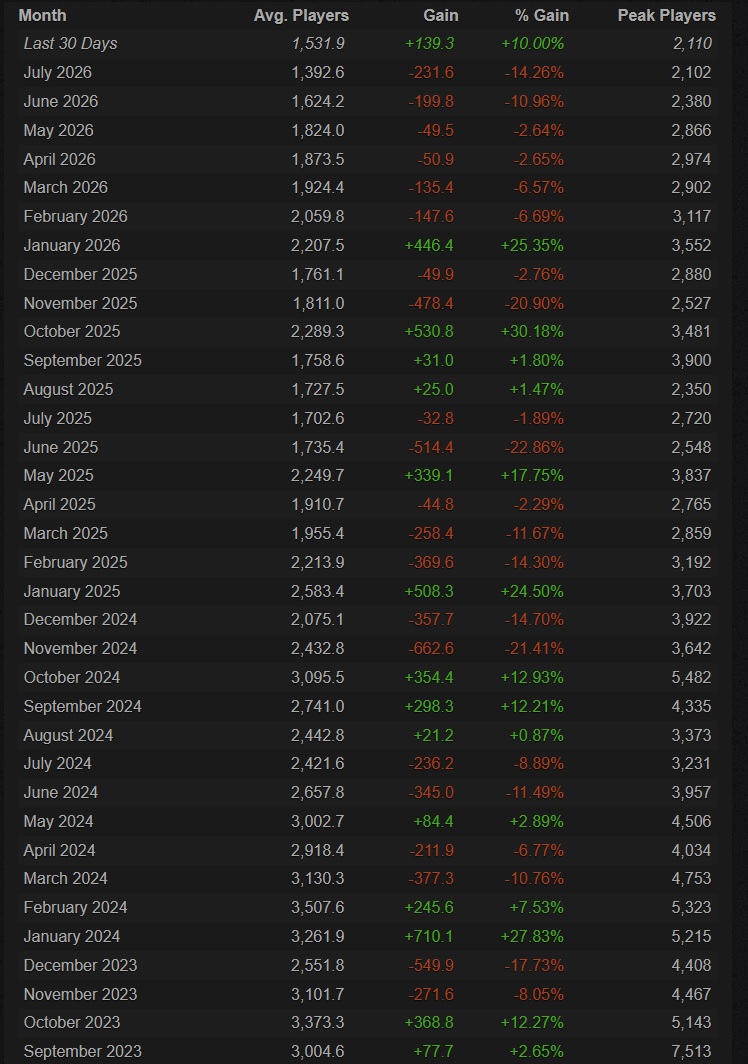
Task: Select the January 2025 month cell
Action: coord(72,591)
